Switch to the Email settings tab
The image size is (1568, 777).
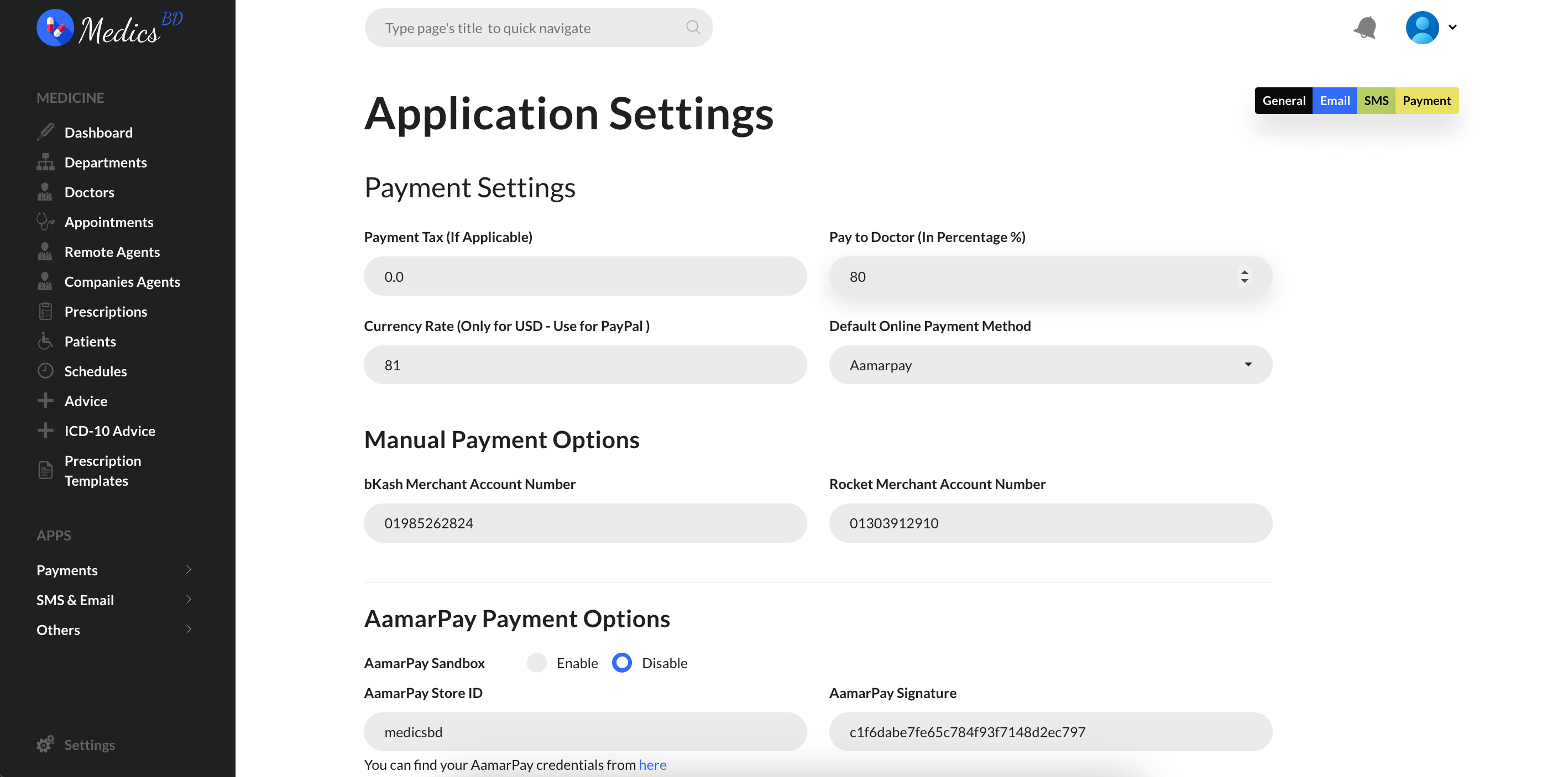click(1335, 100)
